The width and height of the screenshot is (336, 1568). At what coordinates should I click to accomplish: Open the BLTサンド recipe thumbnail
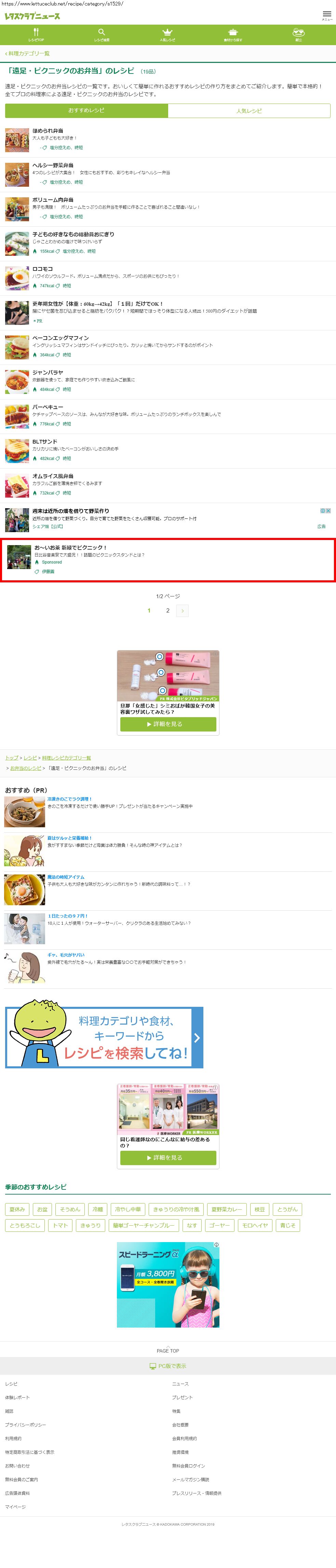point(17,451)
